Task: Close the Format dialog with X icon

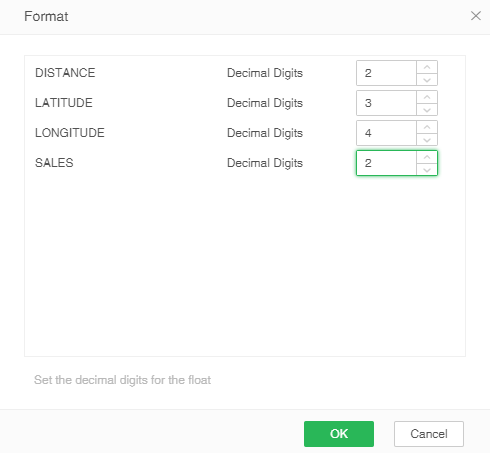Action: click(476, 16)
